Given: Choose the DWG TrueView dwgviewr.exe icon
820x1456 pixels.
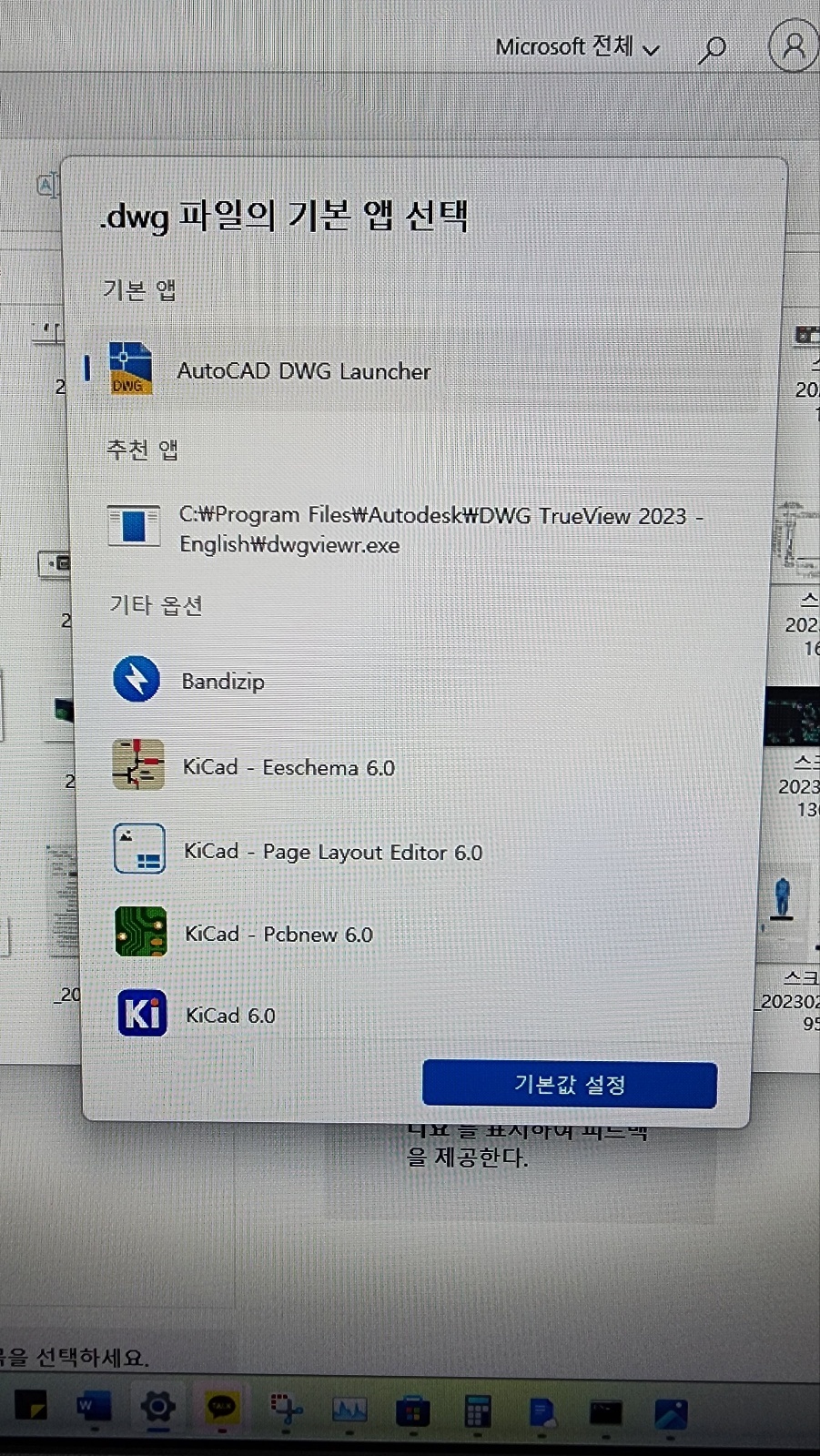Looking at the screenshot, I should pos(134,526).
